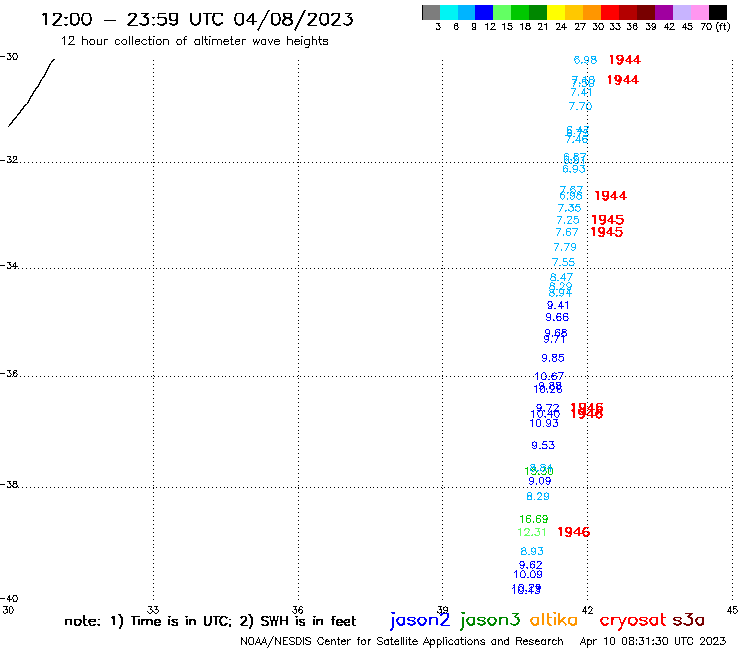
Task: Click the purple swatch in the legend
Action: click(x=664, y=12)
